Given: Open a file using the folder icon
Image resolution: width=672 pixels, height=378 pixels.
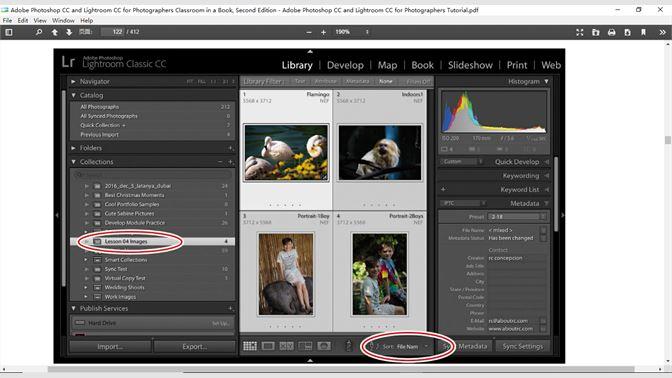Looking at the screenshot, I should pyautogui.click(x=596, y=32).
